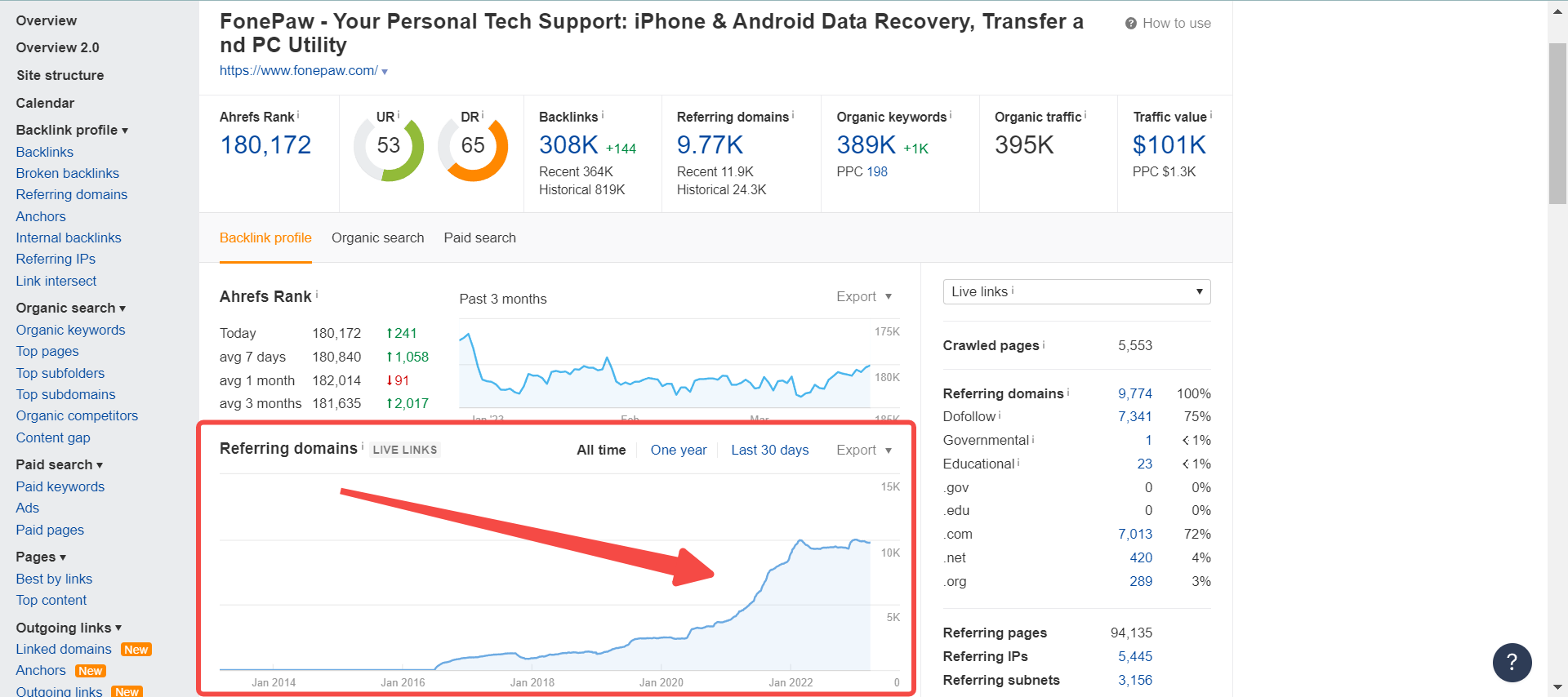Click the New badge next to Linked domains
The image size is (1568, 697).
point(136,650)
